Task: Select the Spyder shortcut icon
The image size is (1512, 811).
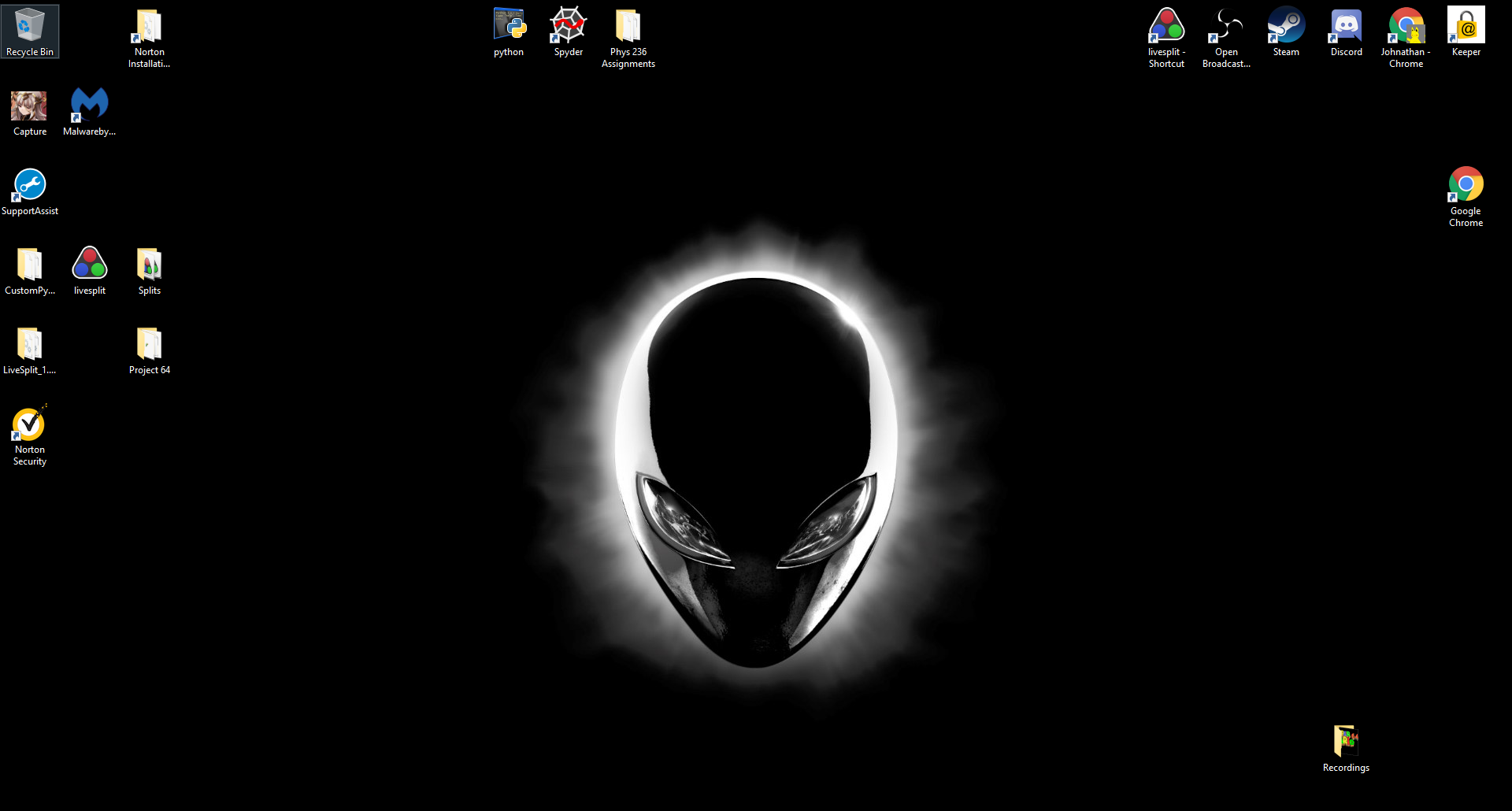Action: click(x=569, y=31)
